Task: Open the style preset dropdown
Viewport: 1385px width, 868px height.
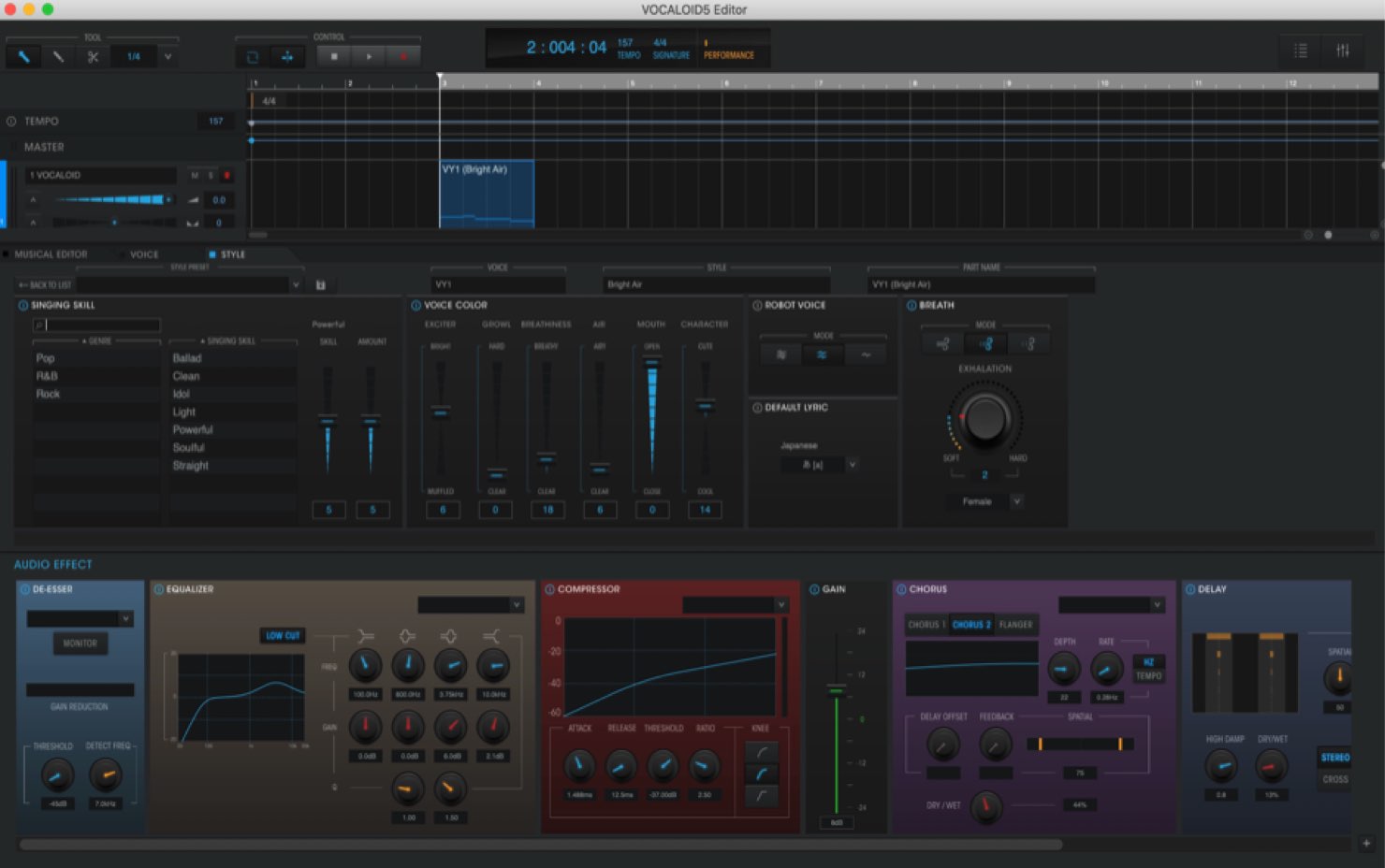Action: click(x=189, y=284)
